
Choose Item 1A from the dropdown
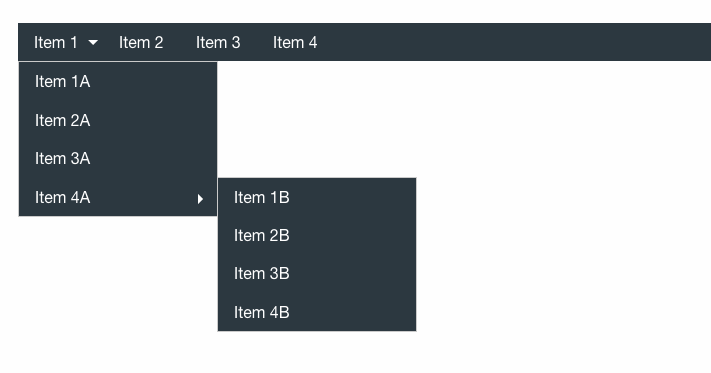click(x=118, y=82)
